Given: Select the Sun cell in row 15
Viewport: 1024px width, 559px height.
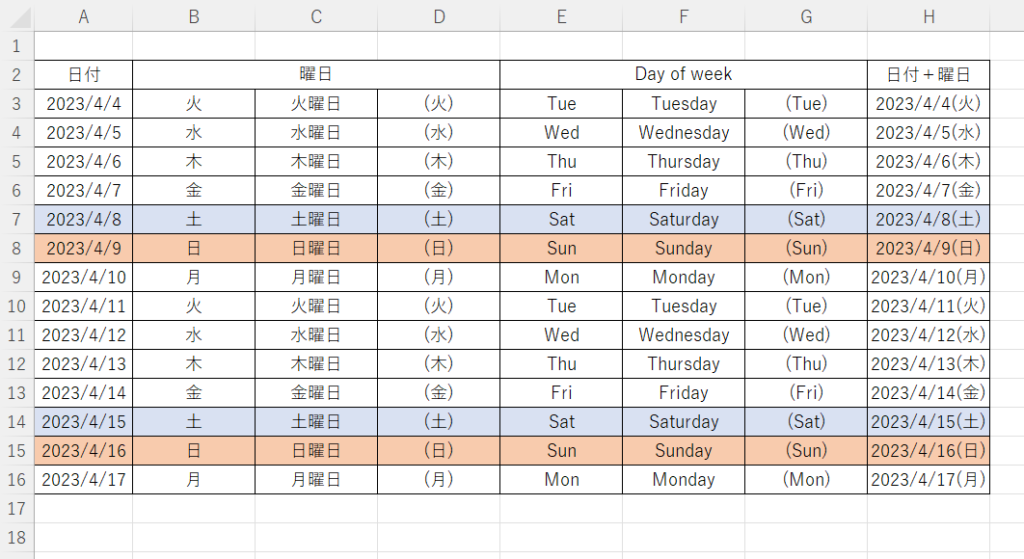Looking at the screenshot, I should click(x=561, y=451).
